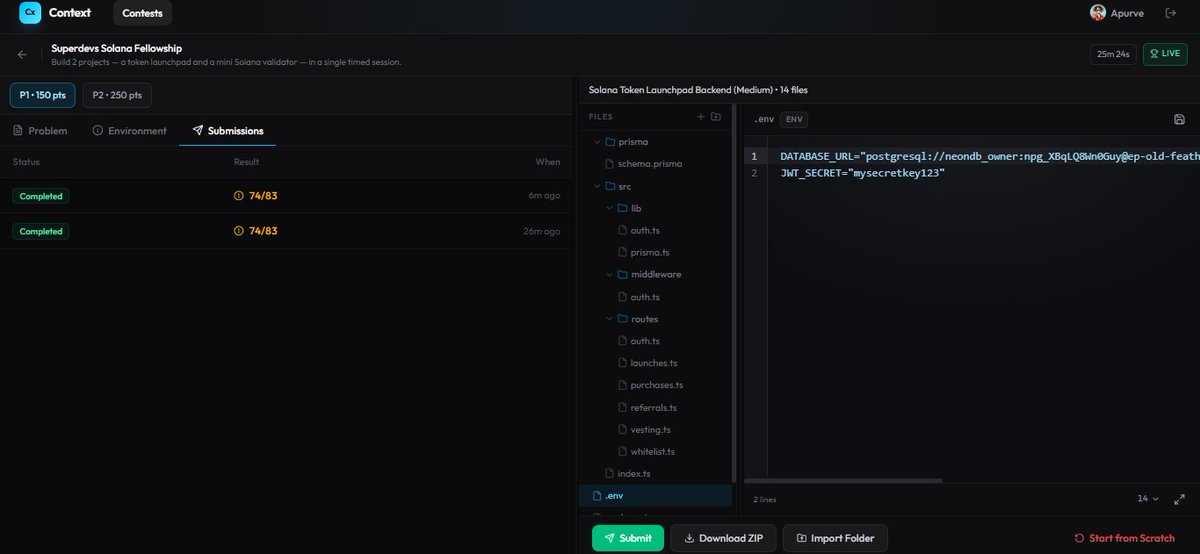1200x554 pixels.
Task: Expand the editor to fullscreen
Action: point(1179,498)
